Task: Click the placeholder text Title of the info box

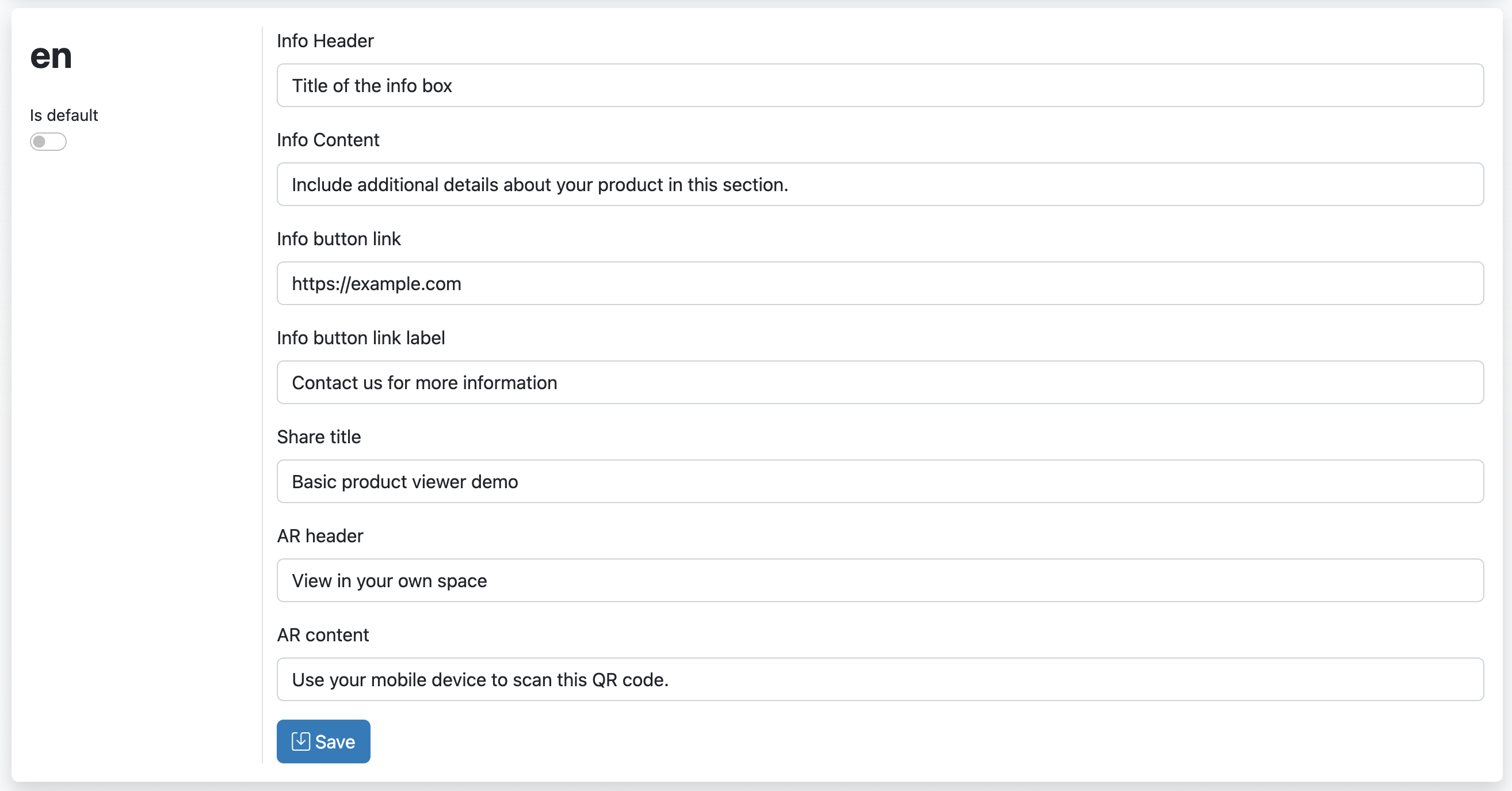Action: (372, 85)
